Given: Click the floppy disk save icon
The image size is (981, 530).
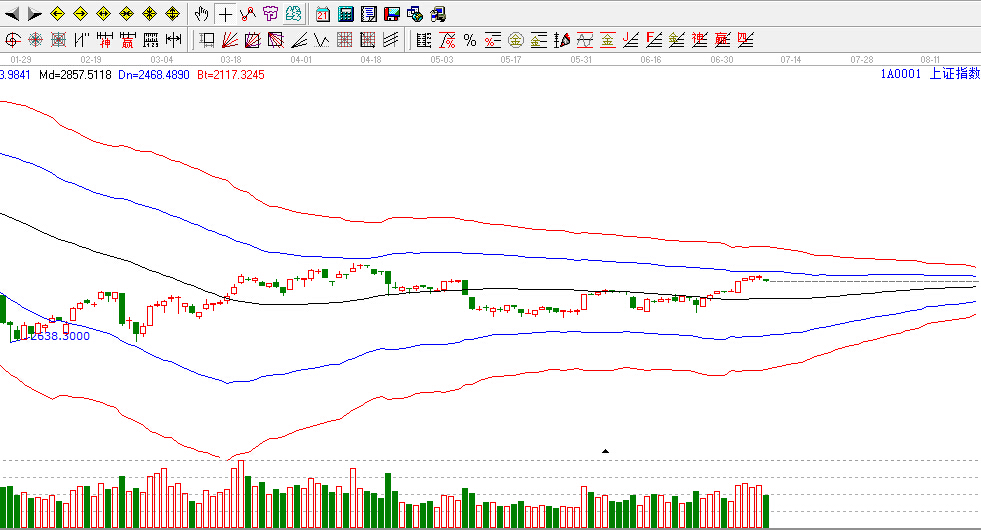Looking at the screenshot, I should [x=392, y=14].
